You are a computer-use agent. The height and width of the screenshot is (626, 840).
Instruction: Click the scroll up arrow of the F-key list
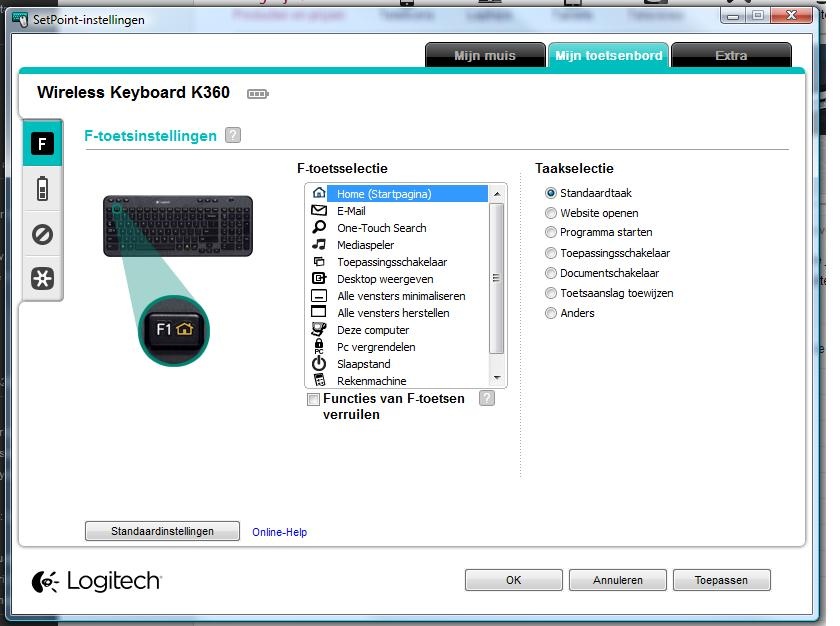pos(497,193)
